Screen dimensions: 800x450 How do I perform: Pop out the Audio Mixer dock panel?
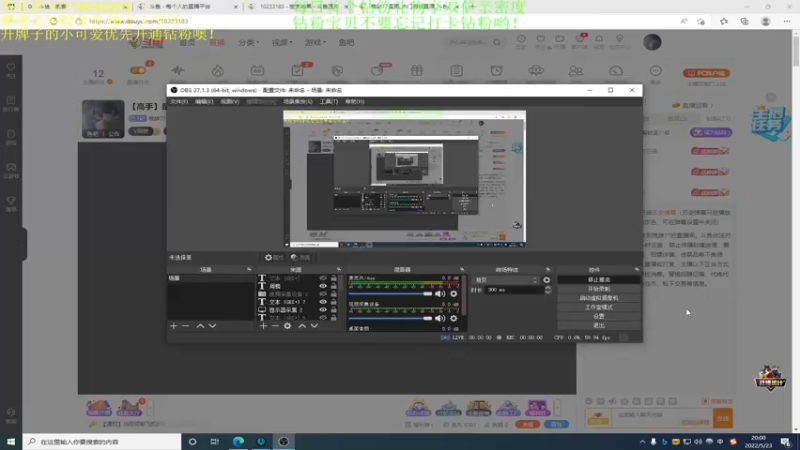tap(462, 269)
